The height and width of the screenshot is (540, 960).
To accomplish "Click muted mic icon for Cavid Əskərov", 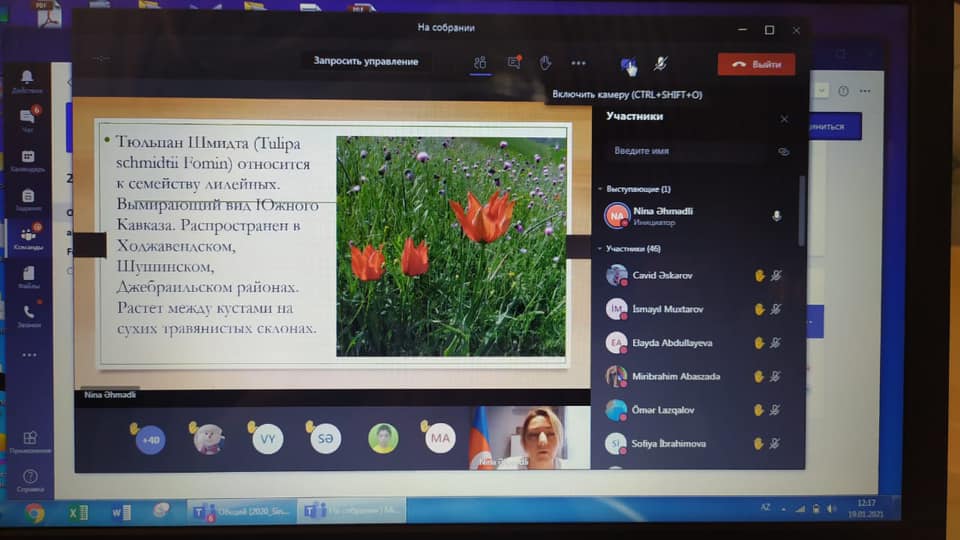I will click(776, 276).
